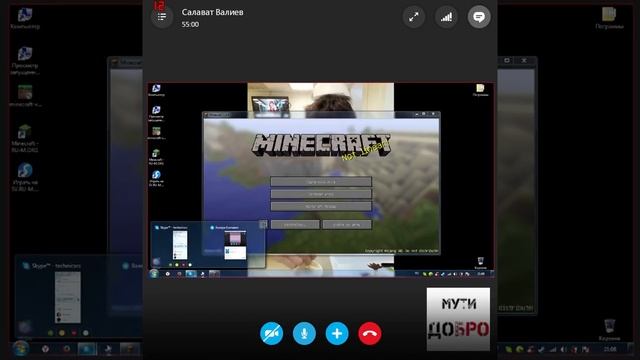Mute the microphone in the call
The width and height of the screenshot is (640, 360).
click(x=304, y=333)
